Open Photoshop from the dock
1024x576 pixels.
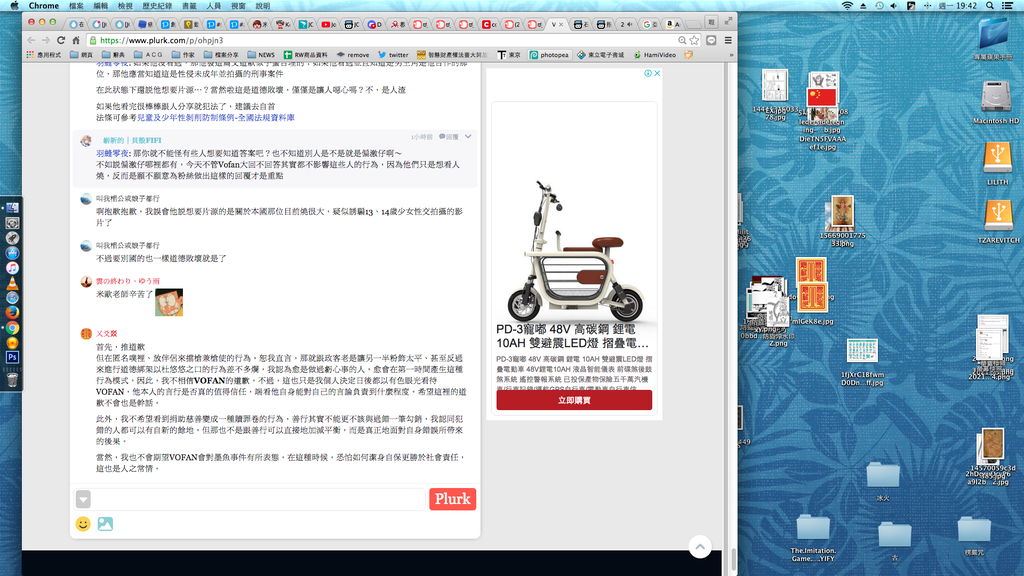tap(12, 357)
